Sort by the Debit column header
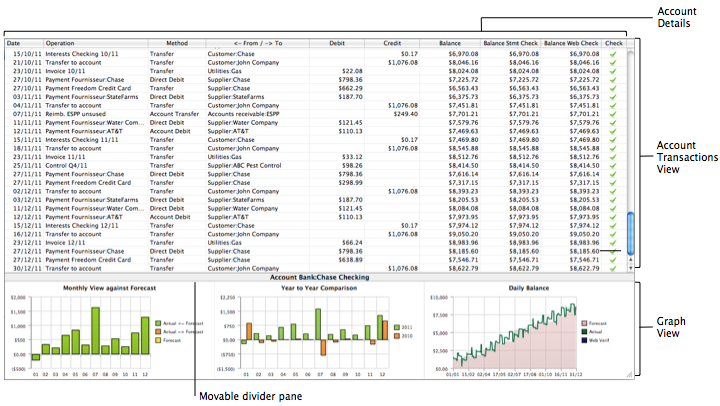The image size is (720, 406). [337, 43]
